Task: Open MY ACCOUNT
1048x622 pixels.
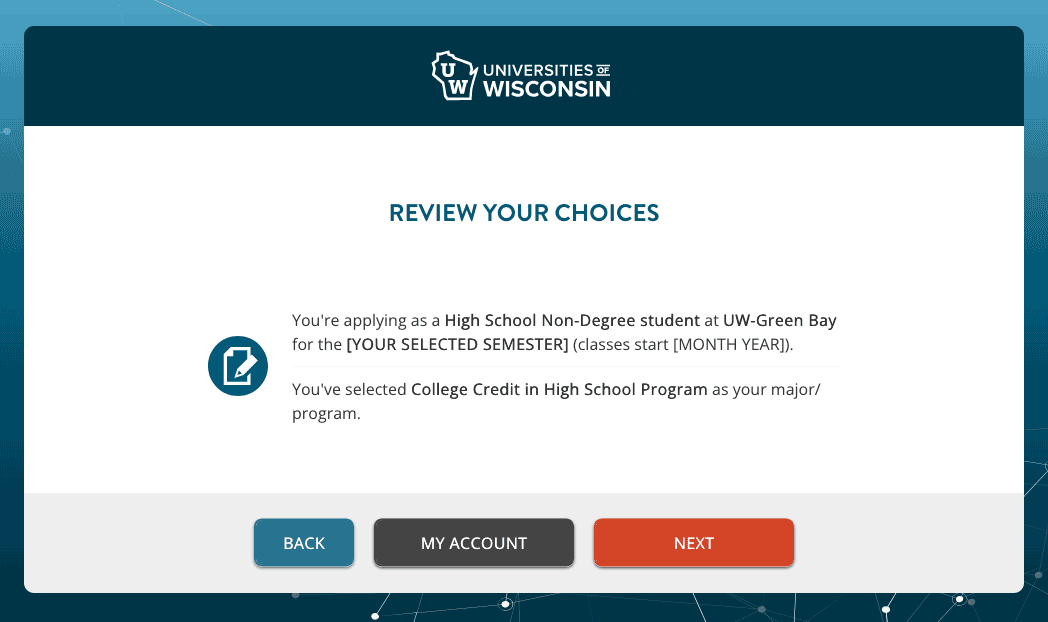Action: [x=473, y=543]
